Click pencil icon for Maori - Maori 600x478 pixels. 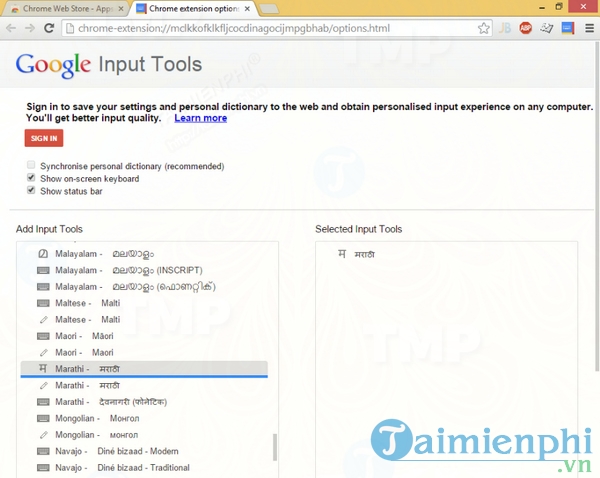[x=44, y=352]
